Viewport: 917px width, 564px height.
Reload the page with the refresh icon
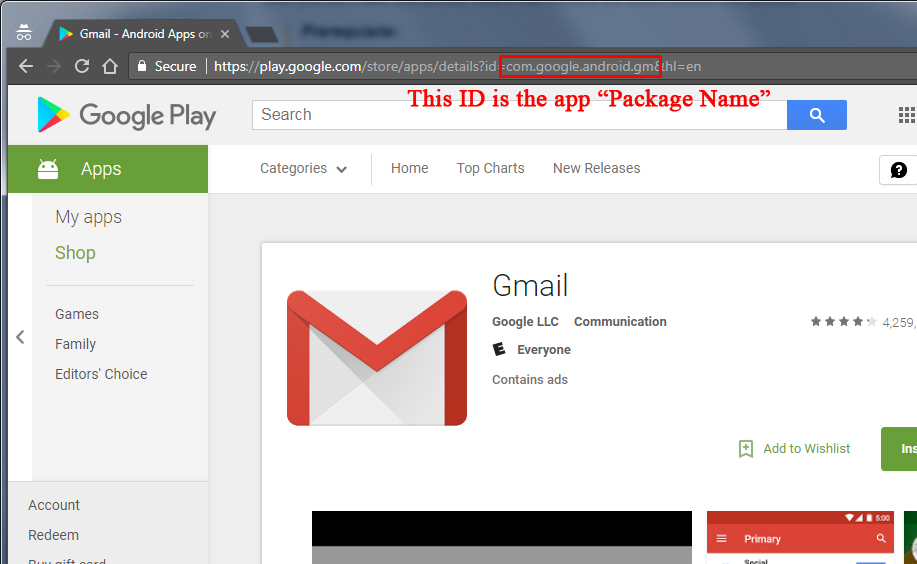(x=82, y=66)
